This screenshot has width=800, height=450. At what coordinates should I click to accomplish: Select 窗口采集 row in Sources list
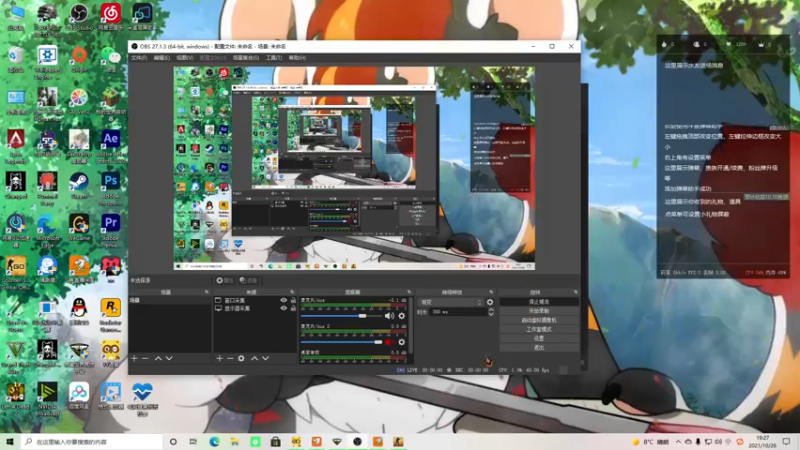[255, 301]
